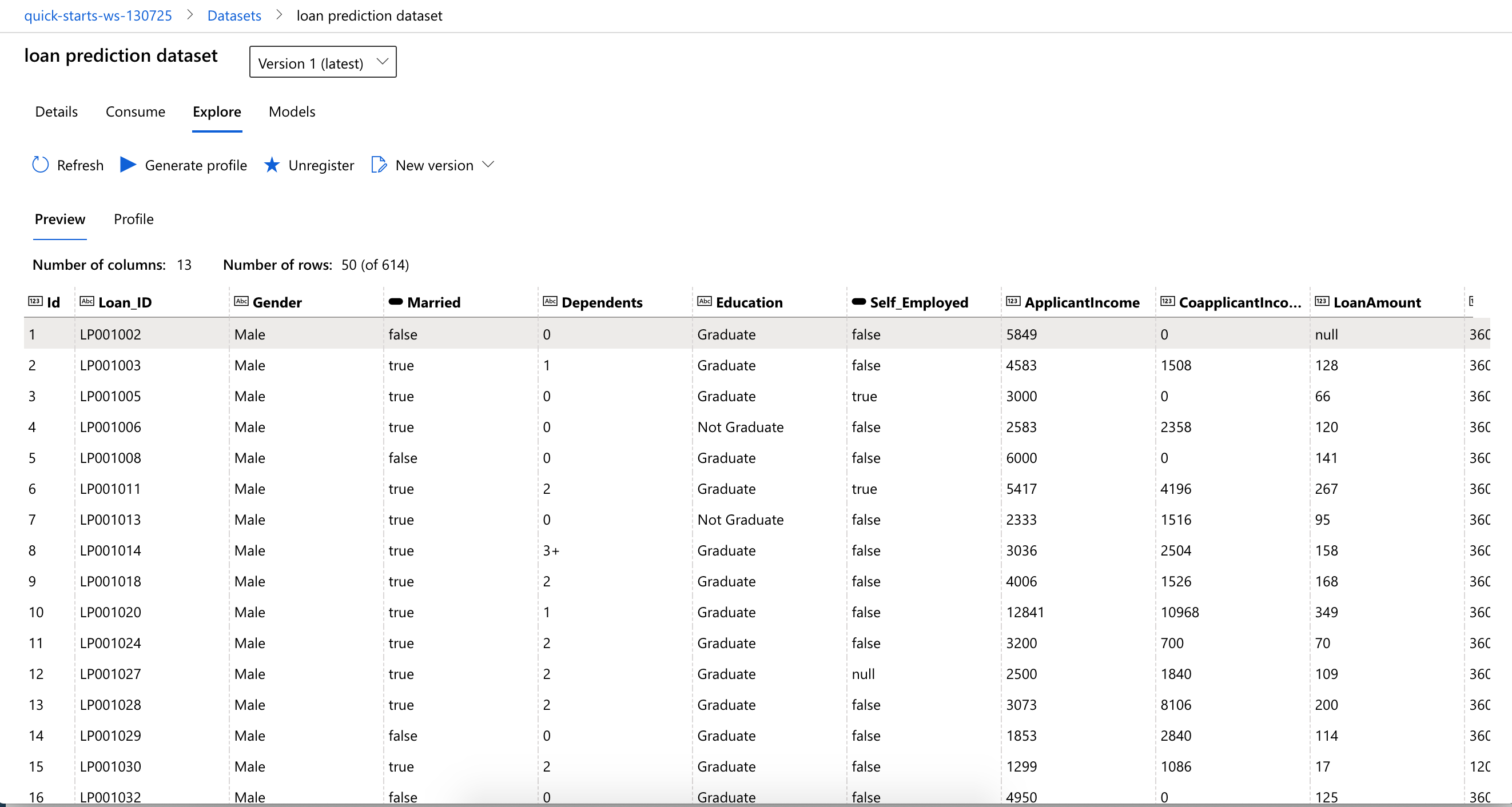Click the Unregister star icon
1512x807 pixels.
pyautogui.click(x=271, y=165)
